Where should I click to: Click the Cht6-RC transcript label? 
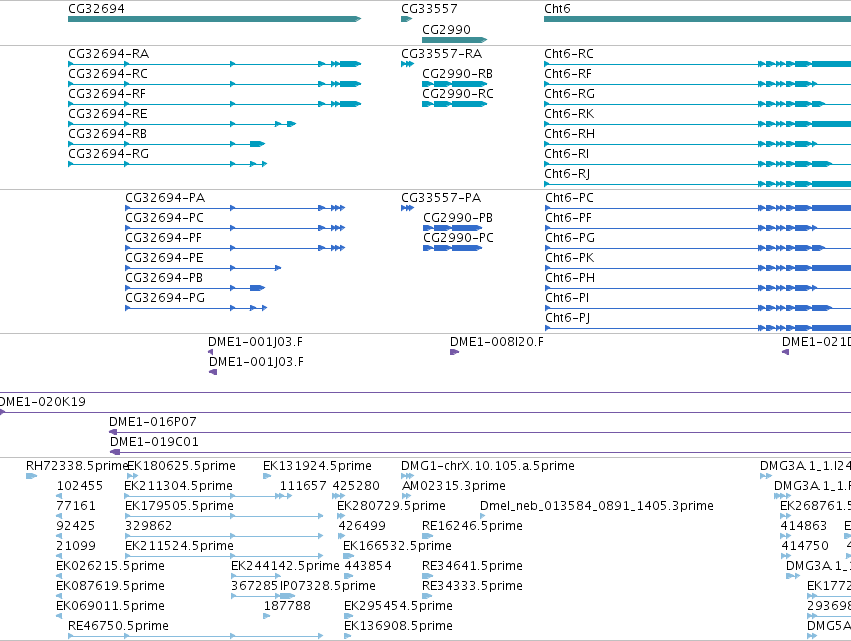point(569,54)
